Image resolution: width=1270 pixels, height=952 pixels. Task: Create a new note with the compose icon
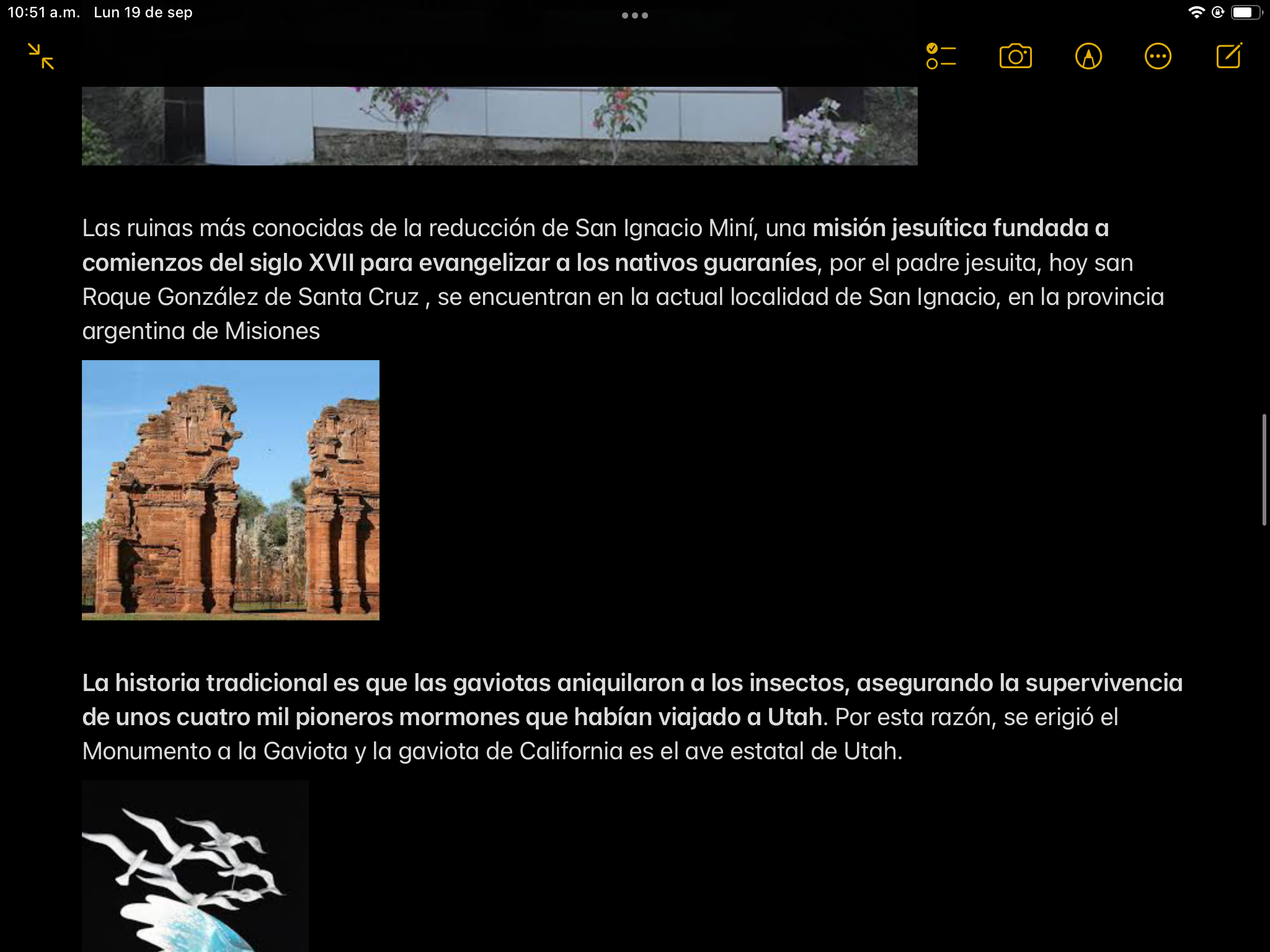tap(1229, 56)
